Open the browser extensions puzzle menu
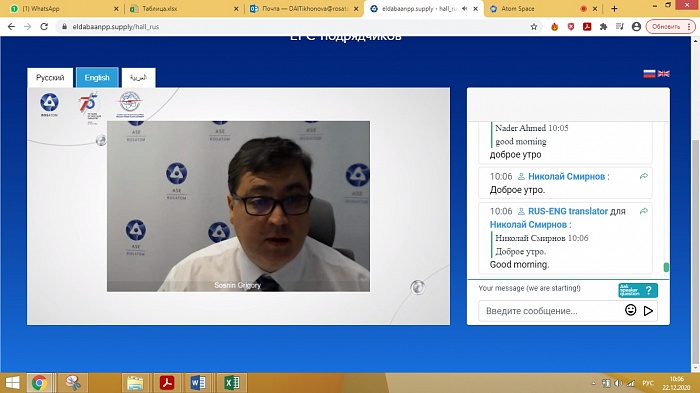 click(x=604, y=27)
